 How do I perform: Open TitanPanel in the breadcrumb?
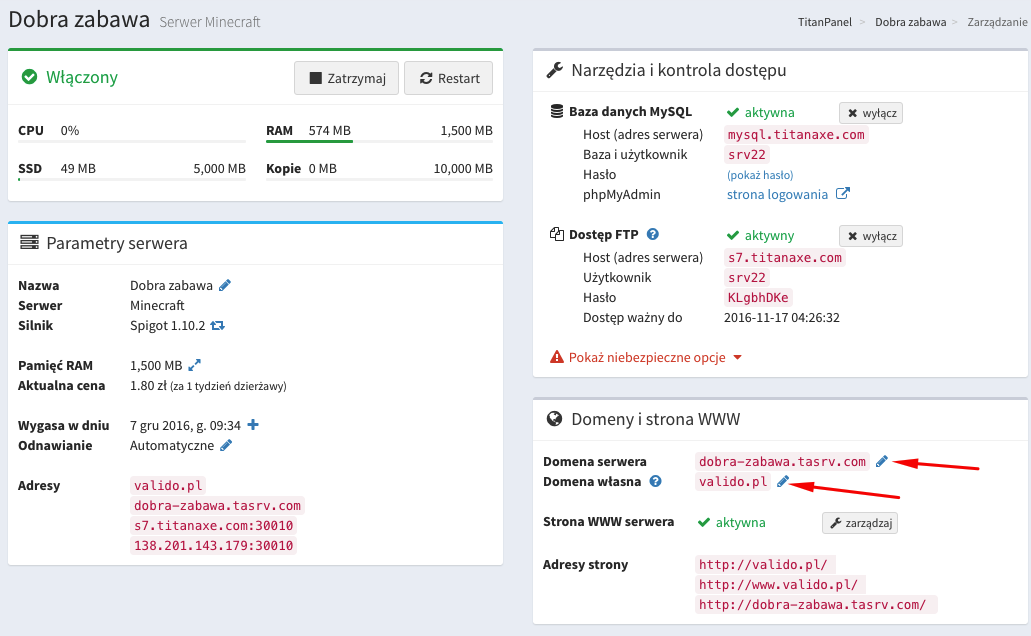coord(826,21)
